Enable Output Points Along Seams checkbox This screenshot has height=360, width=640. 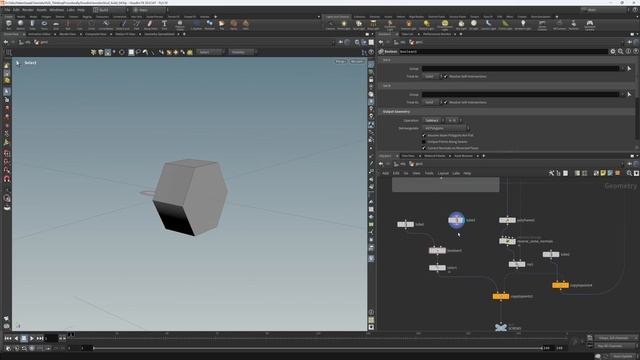tap(424, 142)
